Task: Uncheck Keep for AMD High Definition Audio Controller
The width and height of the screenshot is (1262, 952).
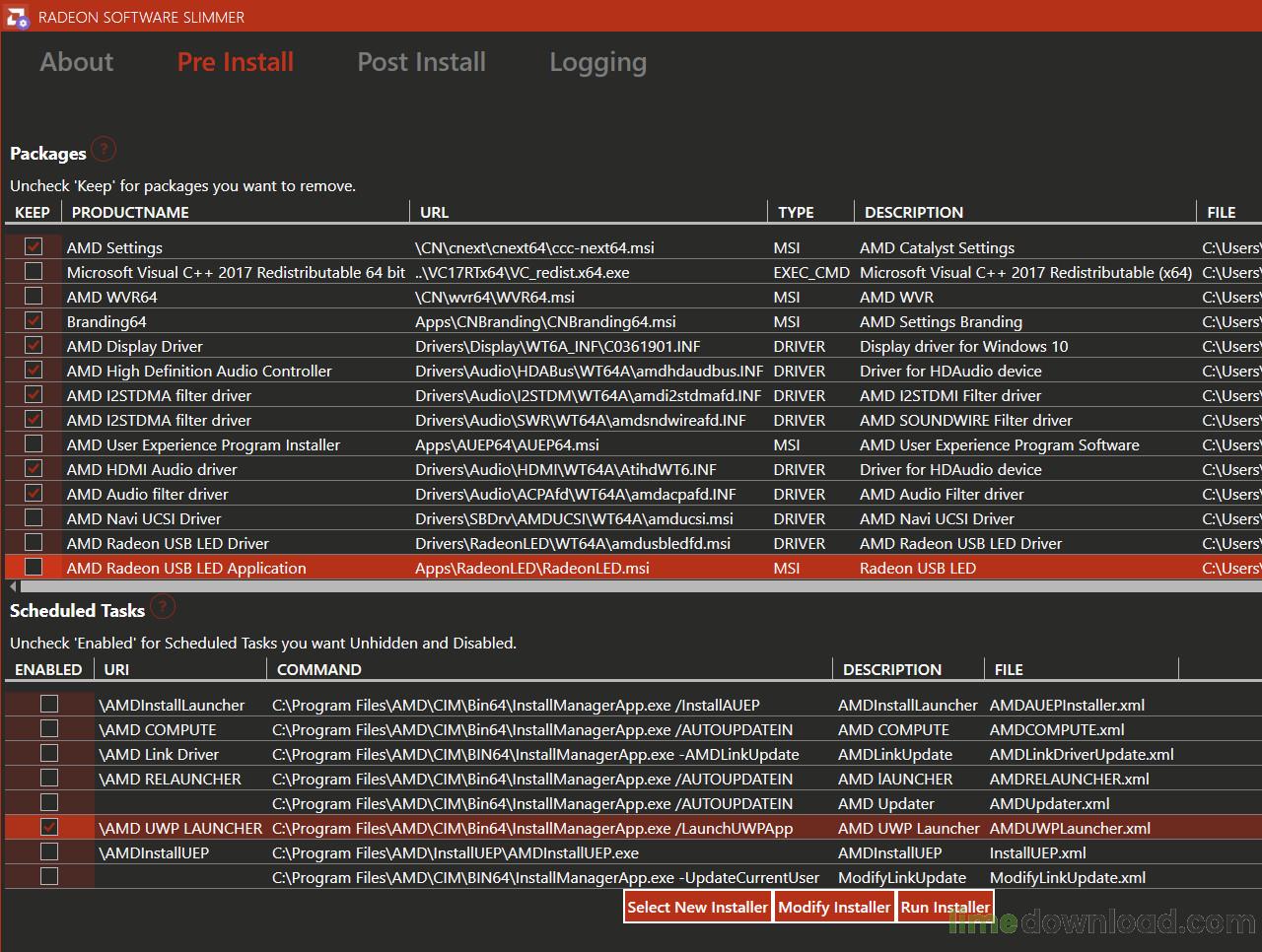Action: click(x=34, y=370)
